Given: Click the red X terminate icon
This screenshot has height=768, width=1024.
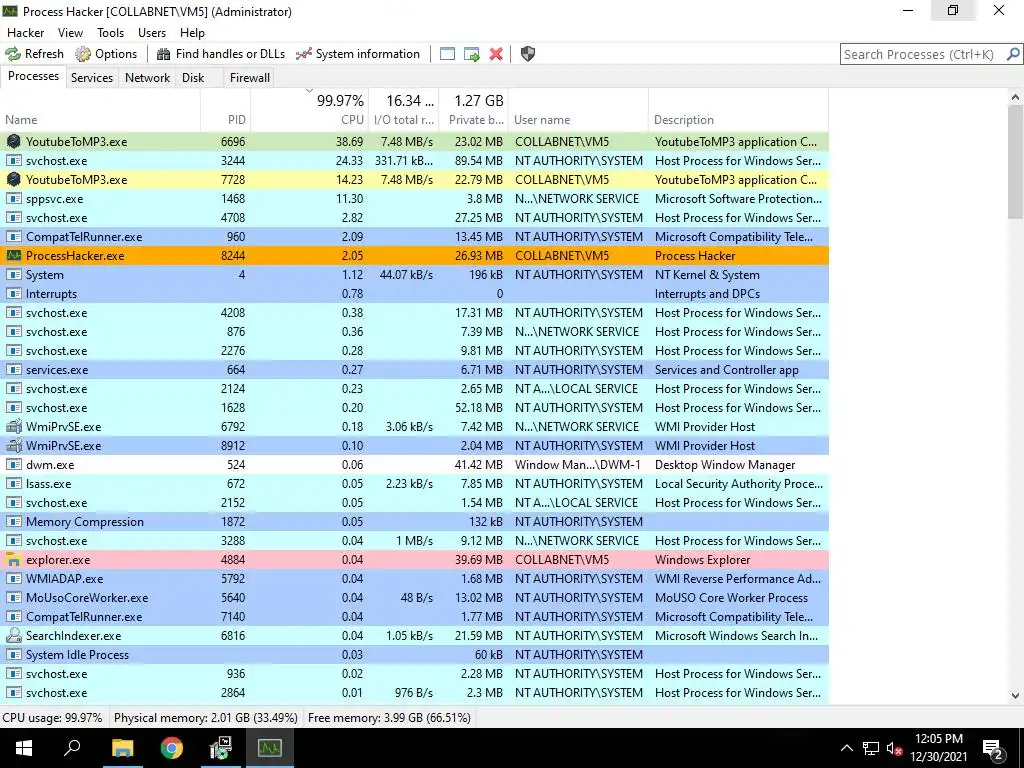Looking at the screenshot, I should pyautogui.click(x=496, y=54).
